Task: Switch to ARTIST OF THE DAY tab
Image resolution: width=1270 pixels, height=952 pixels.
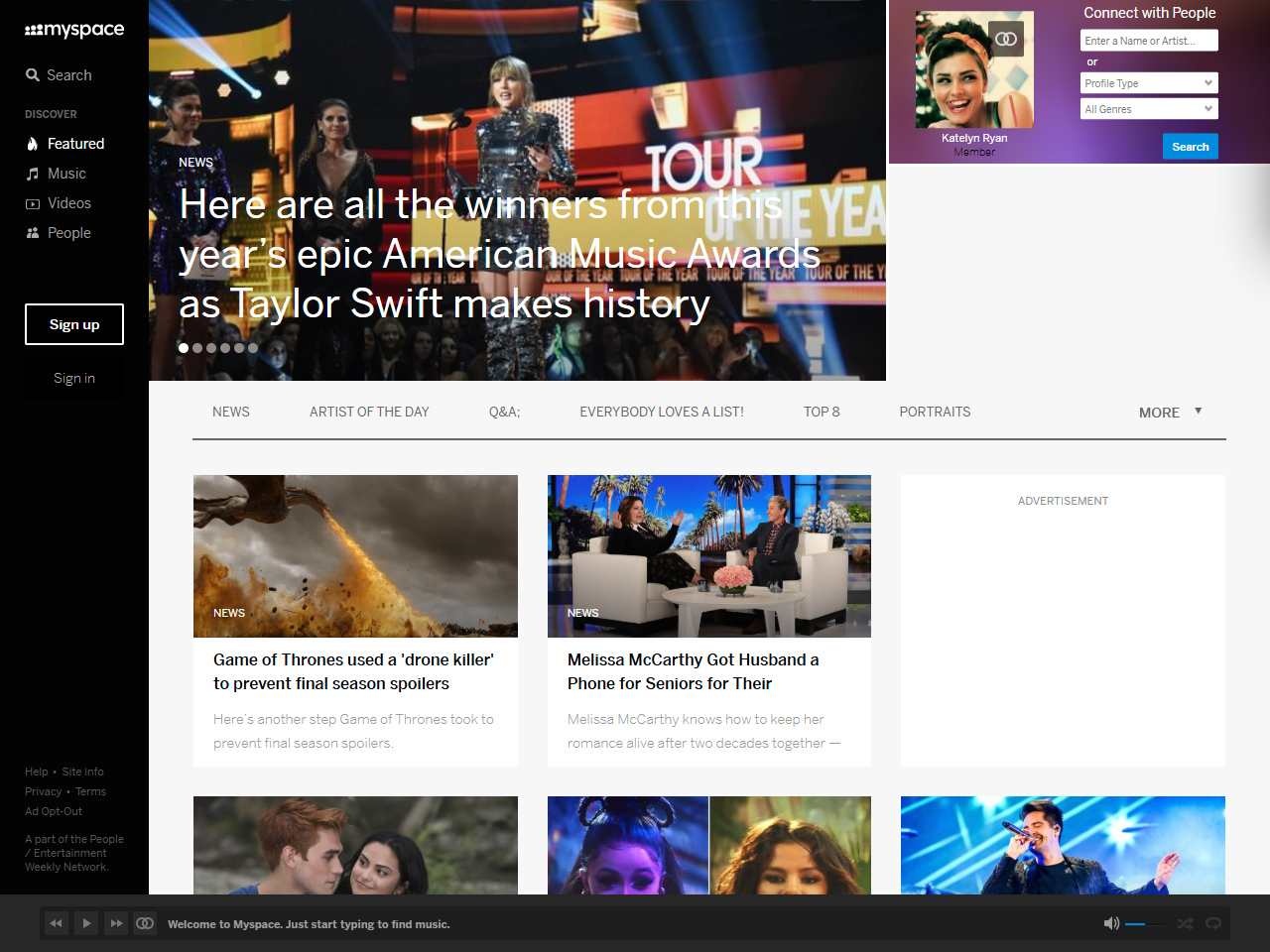Action: [x=369, y=412]
